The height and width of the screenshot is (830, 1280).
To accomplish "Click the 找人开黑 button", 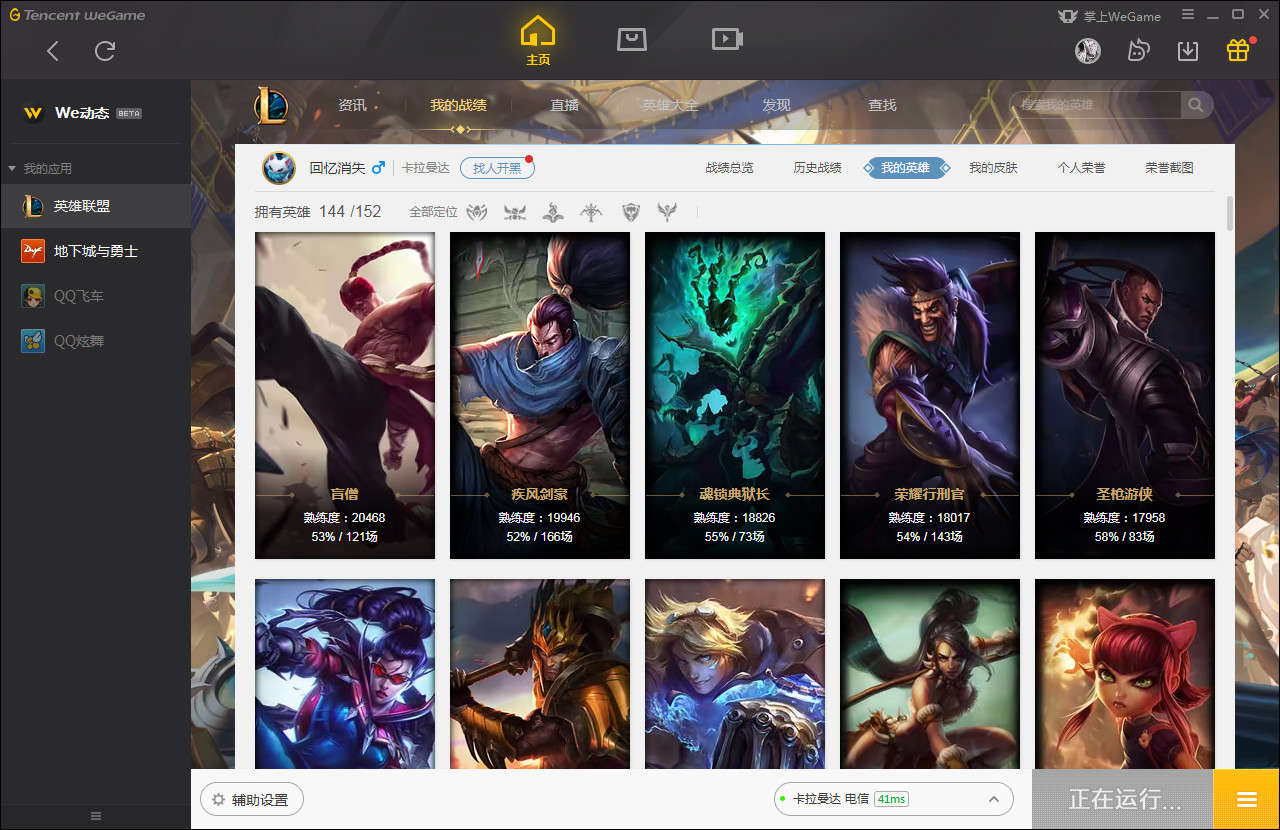I will point(497,168).
